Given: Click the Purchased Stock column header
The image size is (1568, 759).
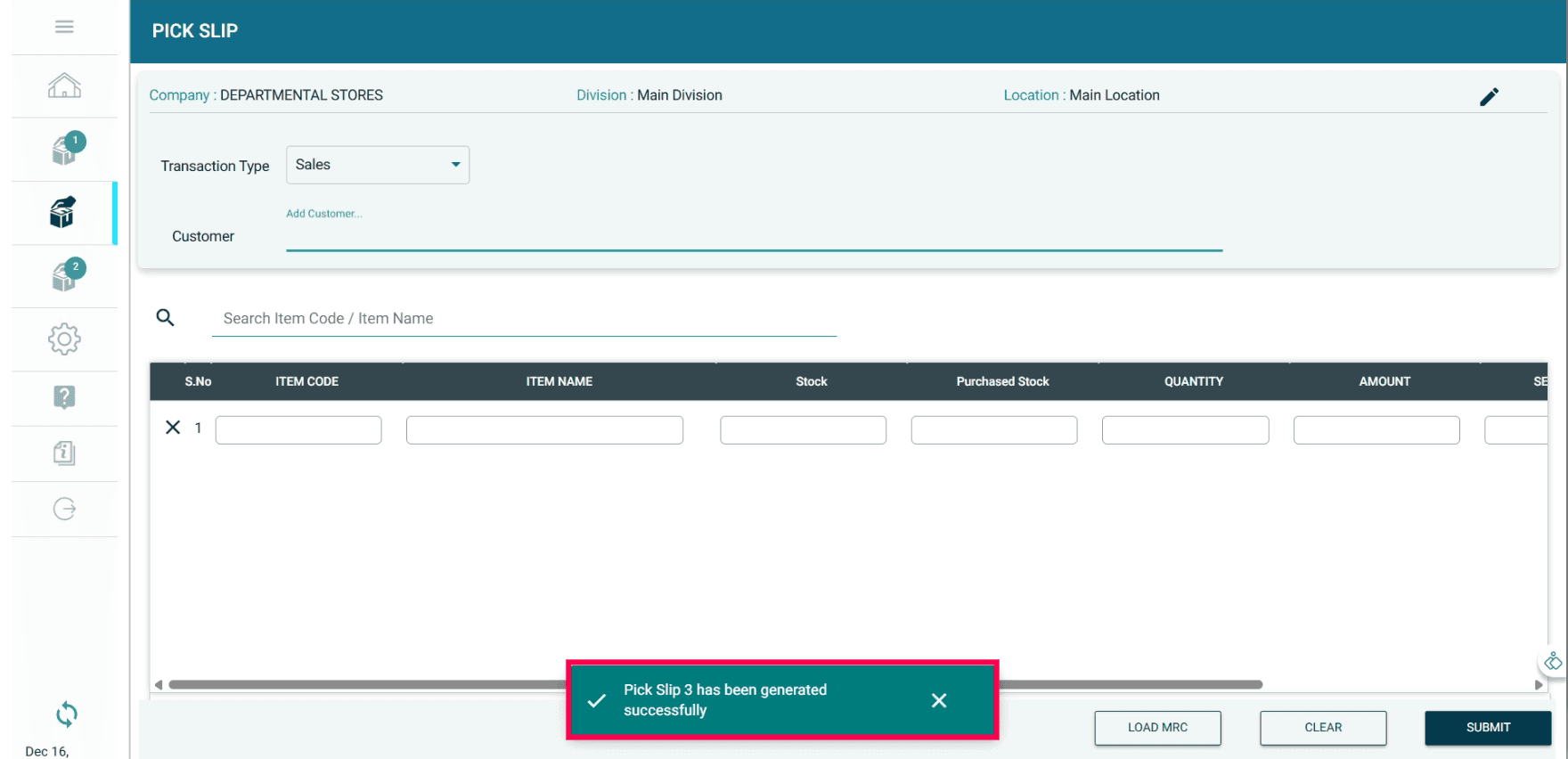Looking at the screenshot, I should 1002,381.
